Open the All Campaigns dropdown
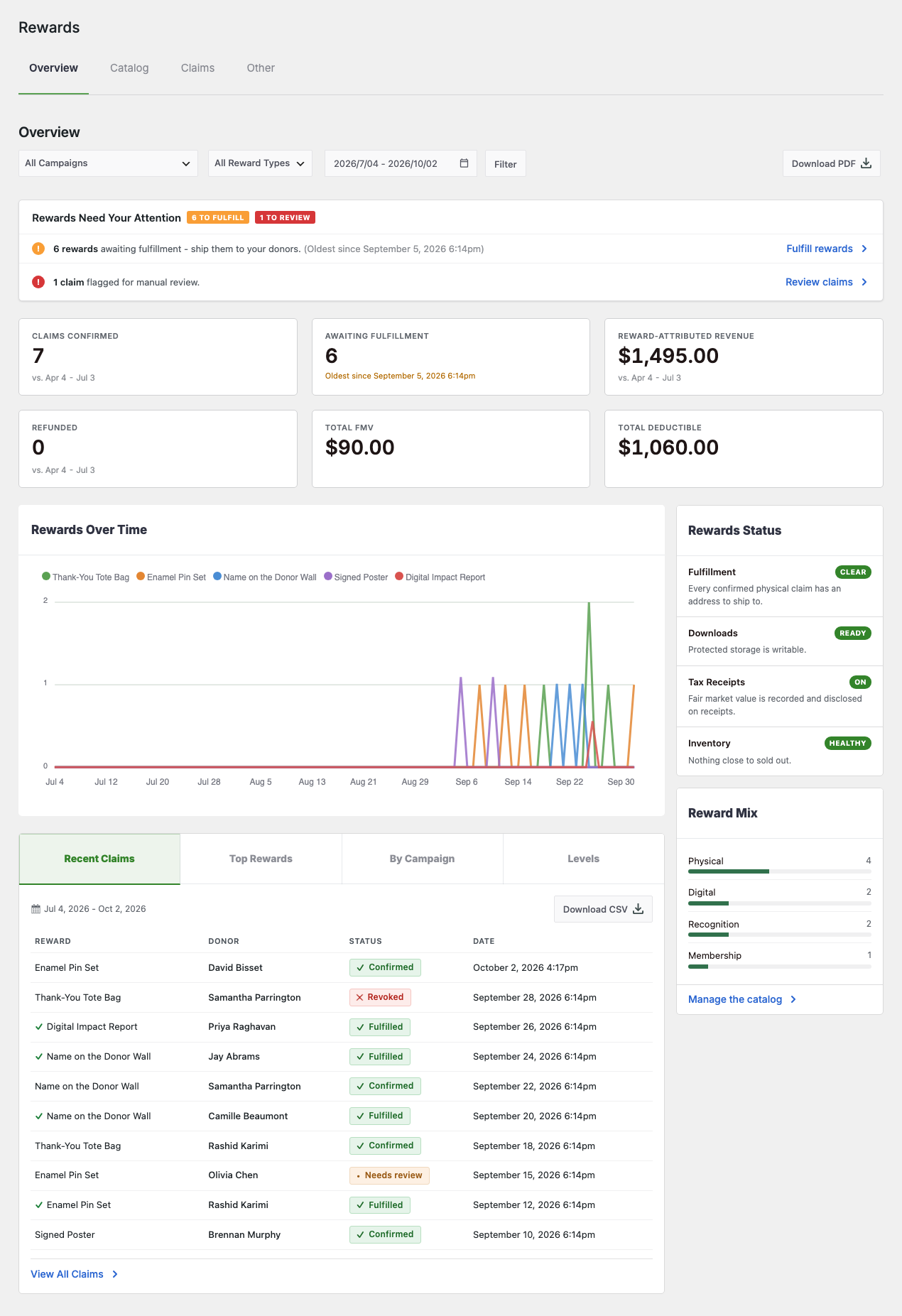This screenshot has width=902, height=1316. 108,163
